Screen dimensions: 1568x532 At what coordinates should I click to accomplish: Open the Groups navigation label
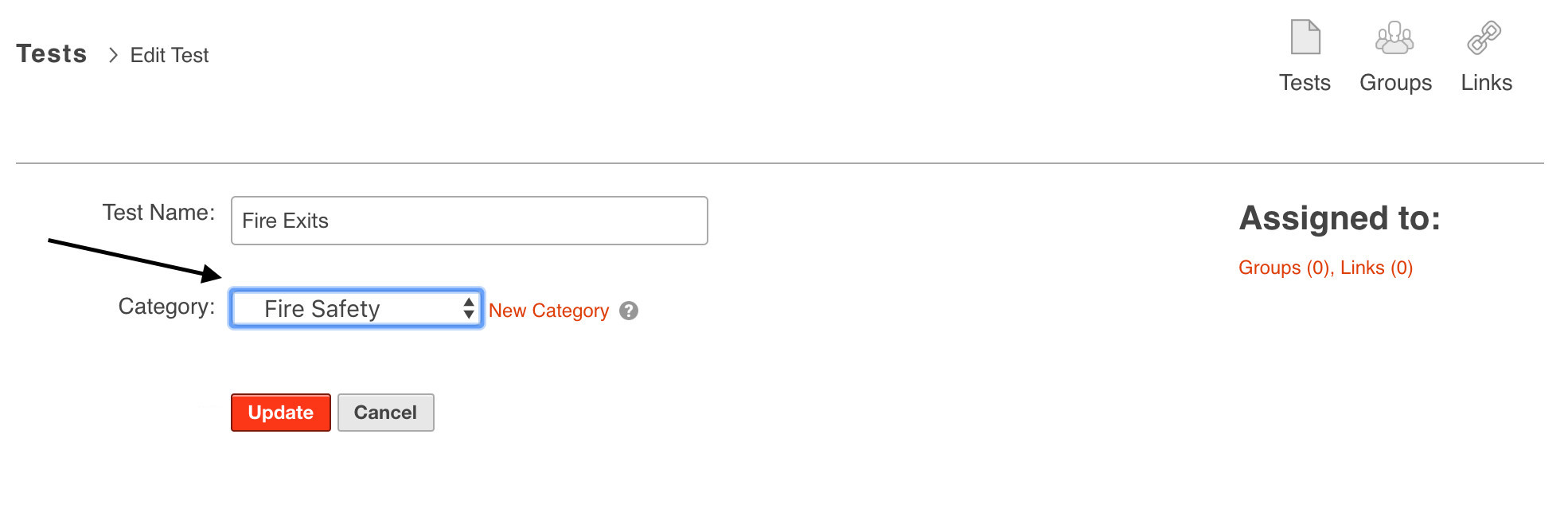(1395, 83)
